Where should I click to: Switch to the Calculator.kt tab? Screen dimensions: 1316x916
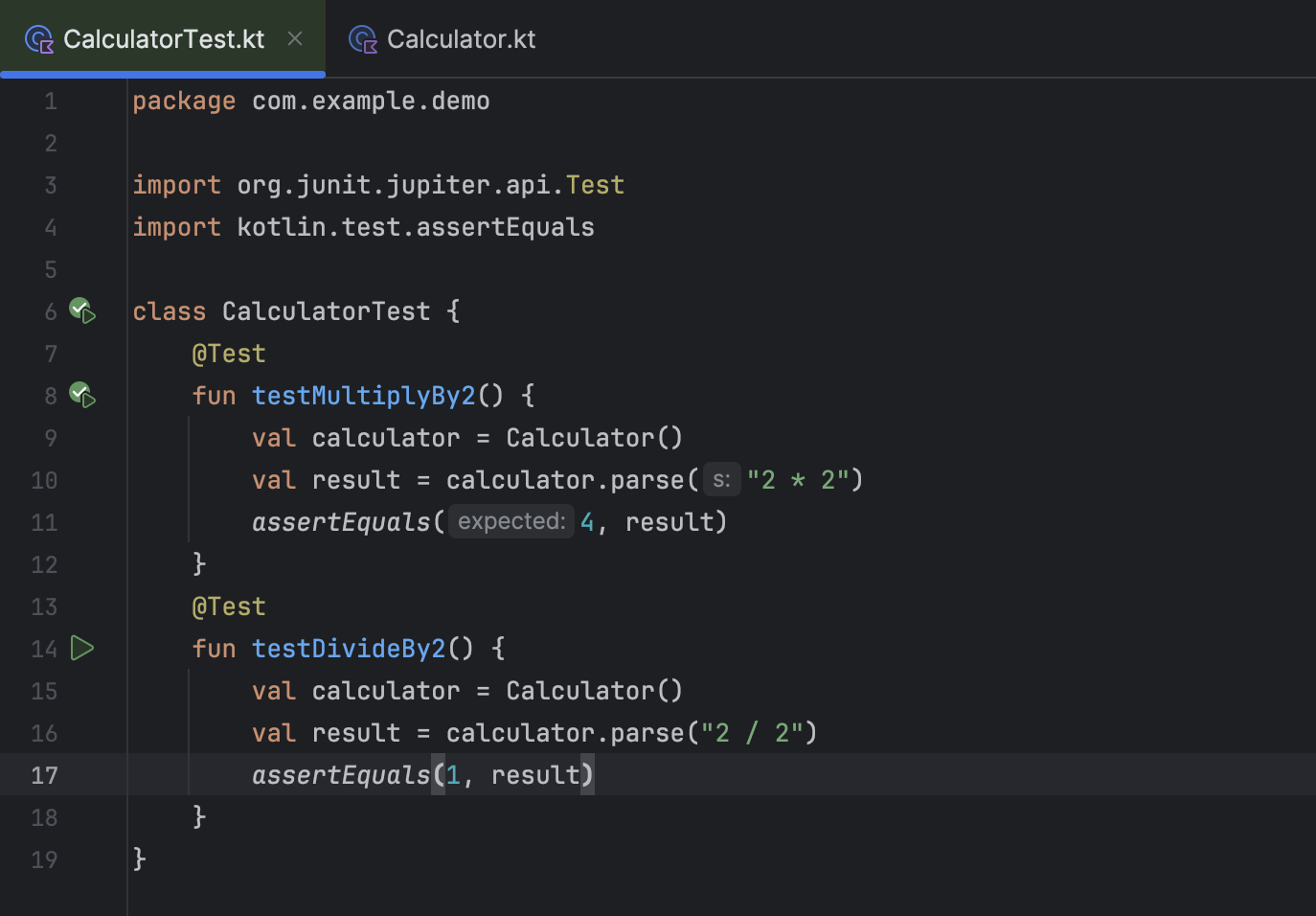(461, 38)
